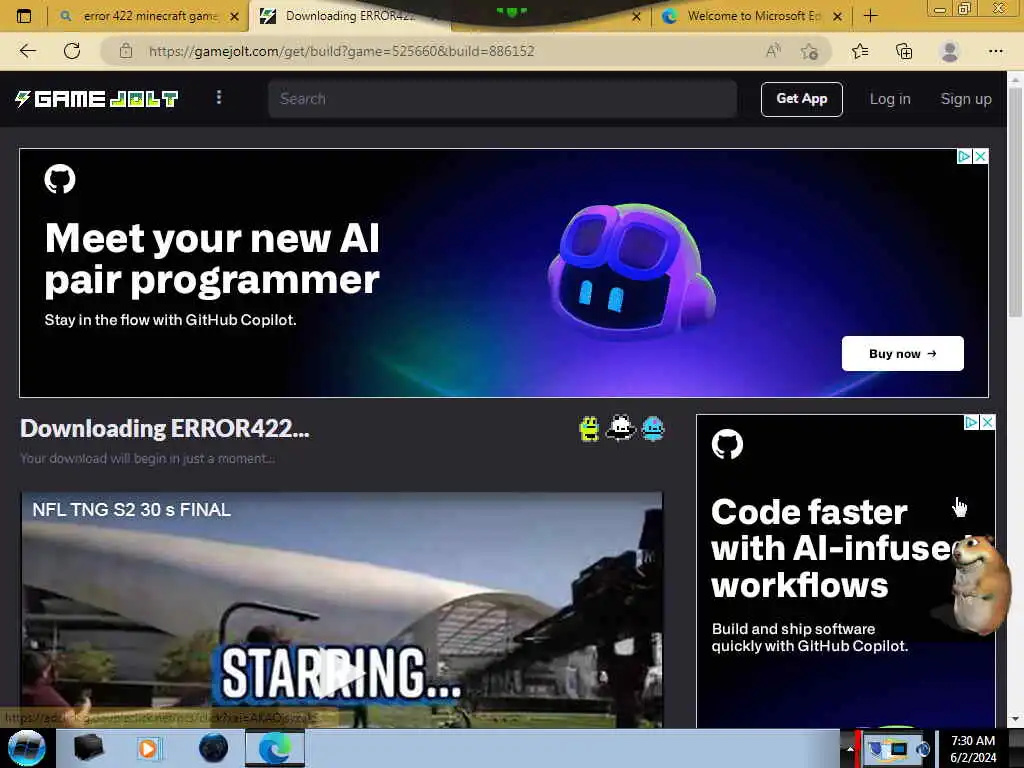Click Buy now button in Copilot ad

tap(903, 353)
